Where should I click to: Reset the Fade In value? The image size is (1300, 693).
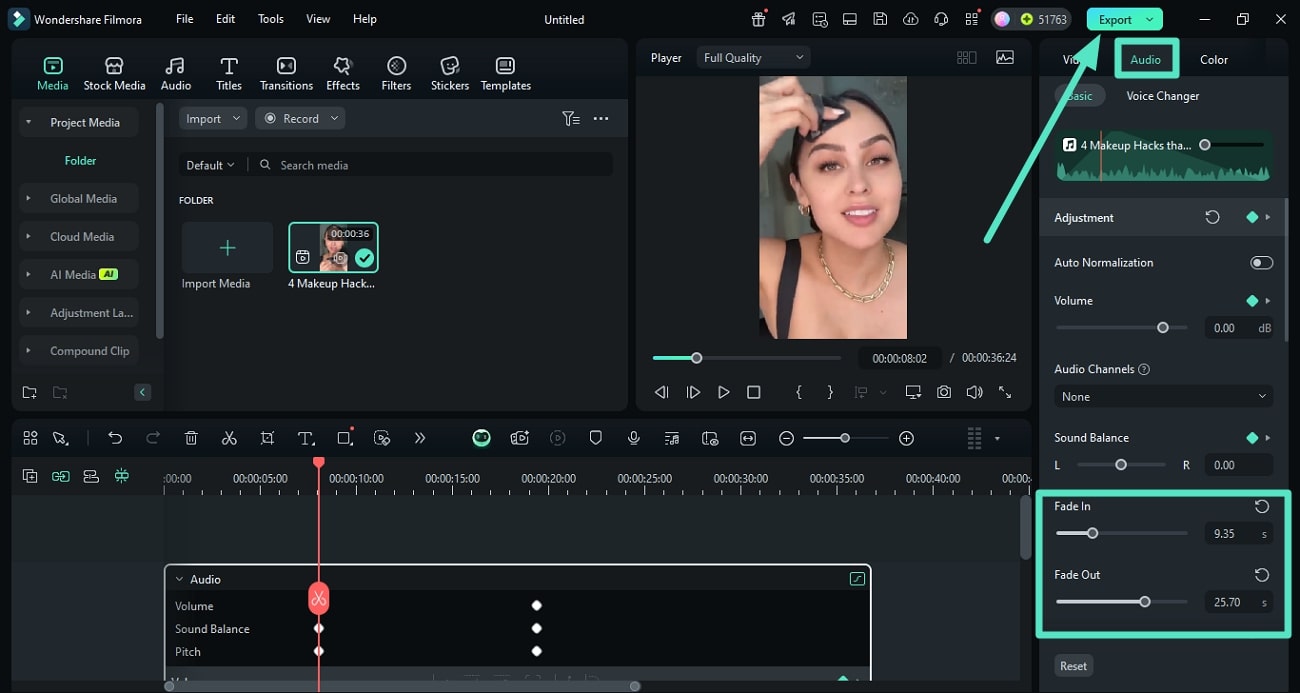pyautogui.click(x=1262, y=506)
